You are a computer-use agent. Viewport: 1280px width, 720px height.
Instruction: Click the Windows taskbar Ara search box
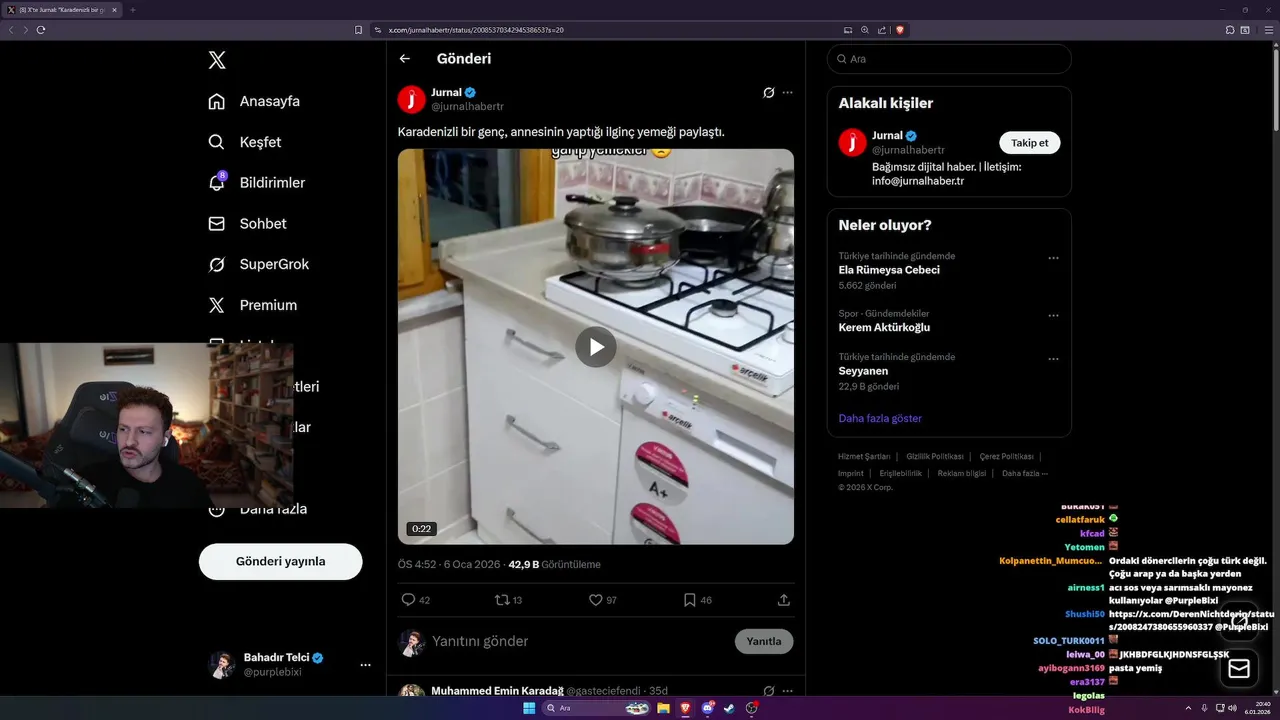pyautogui.click(x=596, y=708)
